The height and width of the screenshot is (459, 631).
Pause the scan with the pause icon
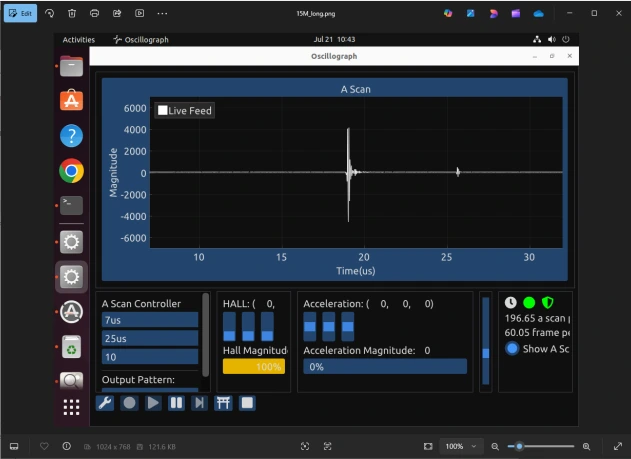pyautogui.click(x=176, y=402)
